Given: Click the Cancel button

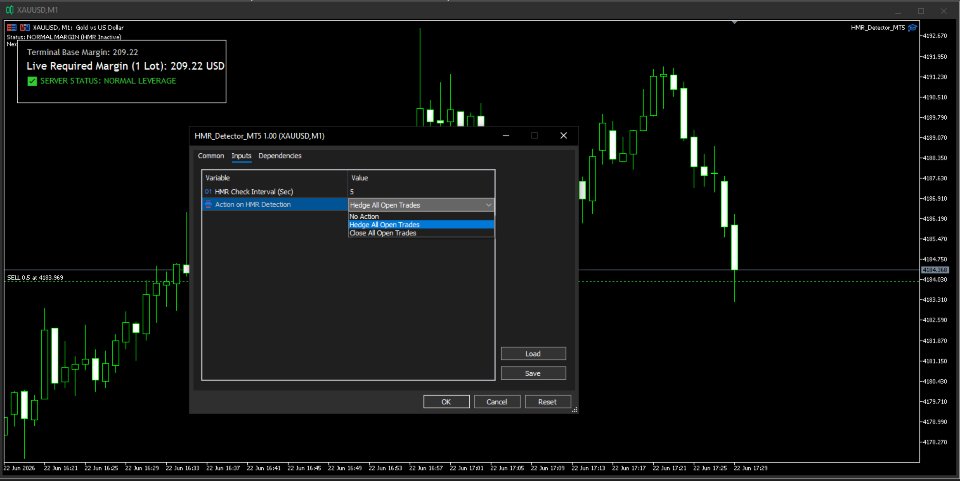Looking at the screenshot, I should point(497,401).
